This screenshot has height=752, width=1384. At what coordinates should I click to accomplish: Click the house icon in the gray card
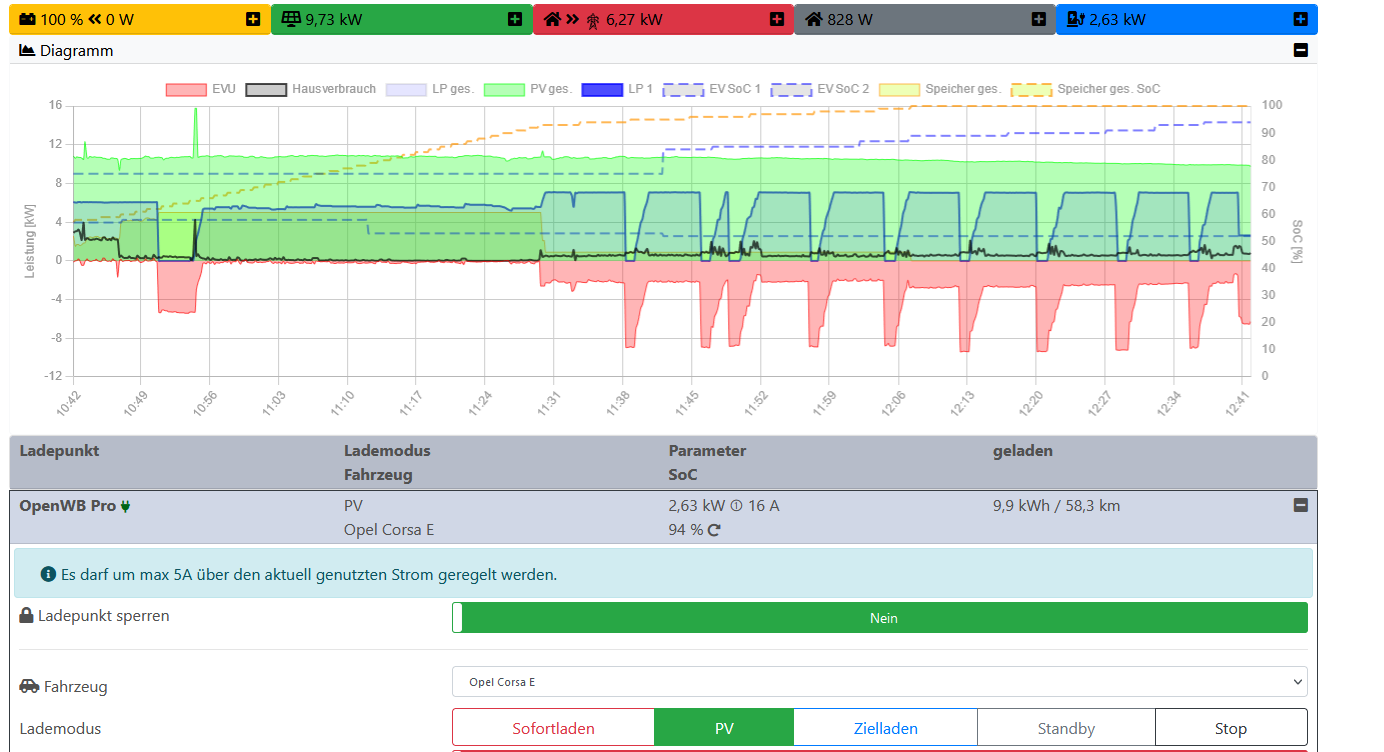[814, 19]
